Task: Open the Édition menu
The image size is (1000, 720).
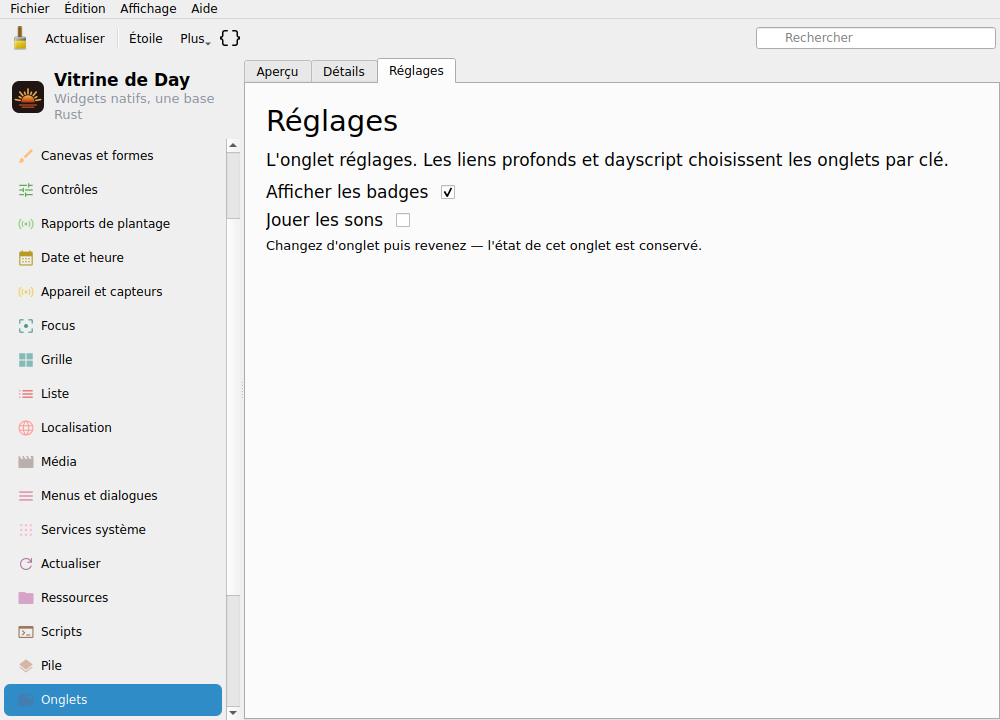Action: point(85,8)
